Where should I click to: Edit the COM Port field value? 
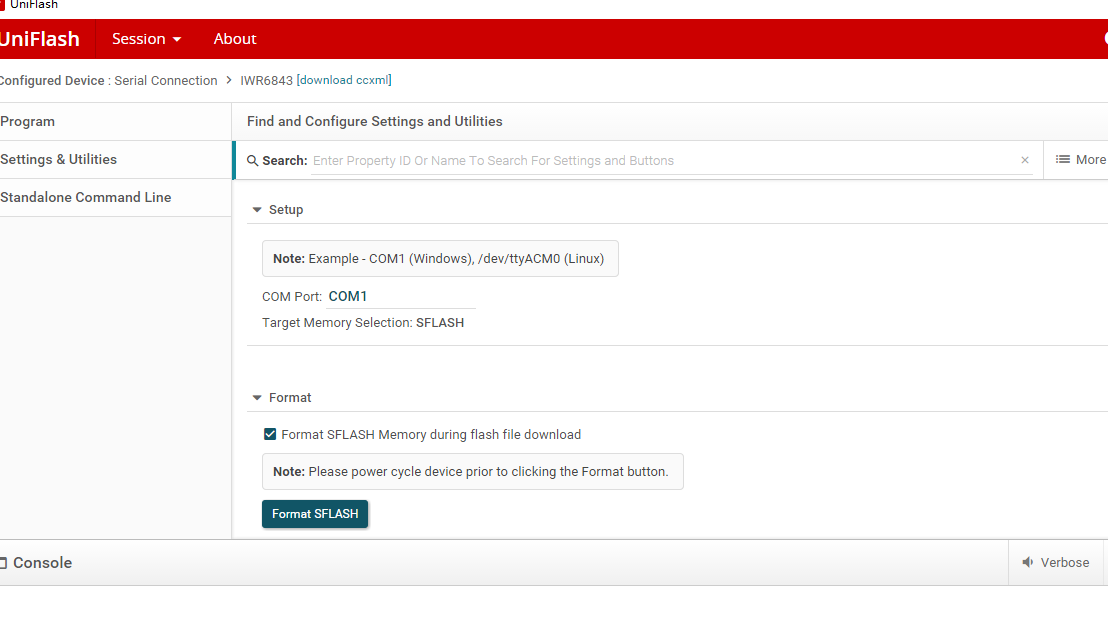(401, 297)
